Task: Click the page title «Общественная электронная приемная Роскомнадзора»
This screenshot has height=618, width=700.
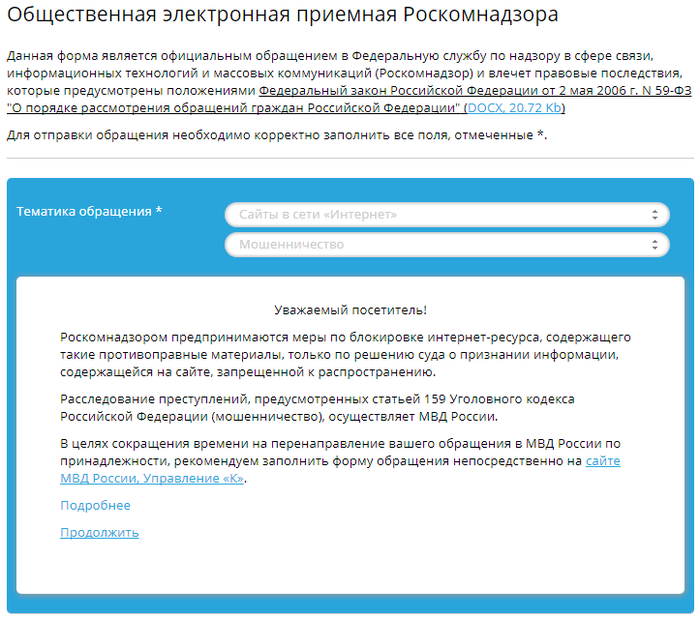Action: (283, 14)
